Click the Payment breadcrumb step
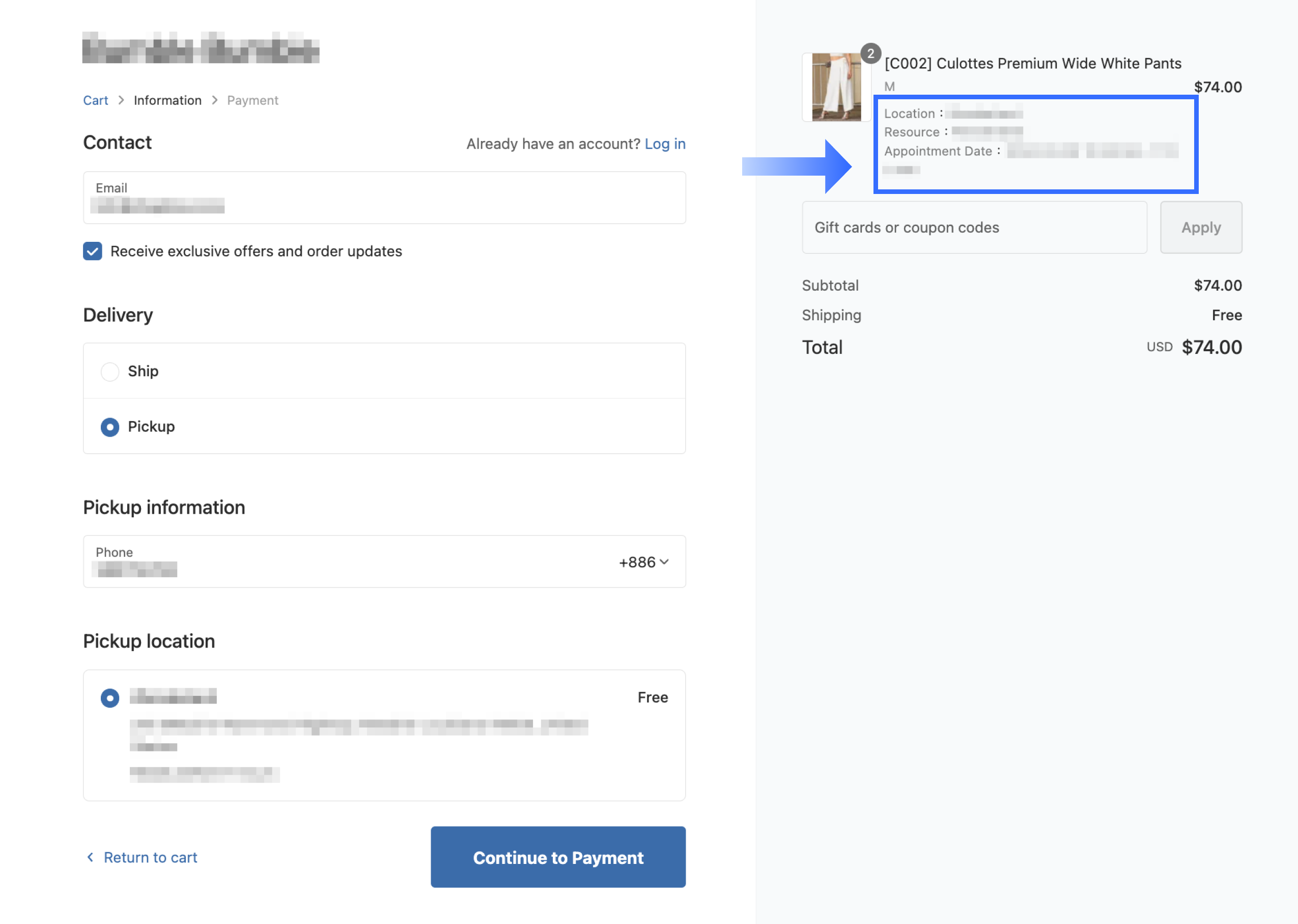This screenshot has height=924, width=1298. (x=252, y=100)
